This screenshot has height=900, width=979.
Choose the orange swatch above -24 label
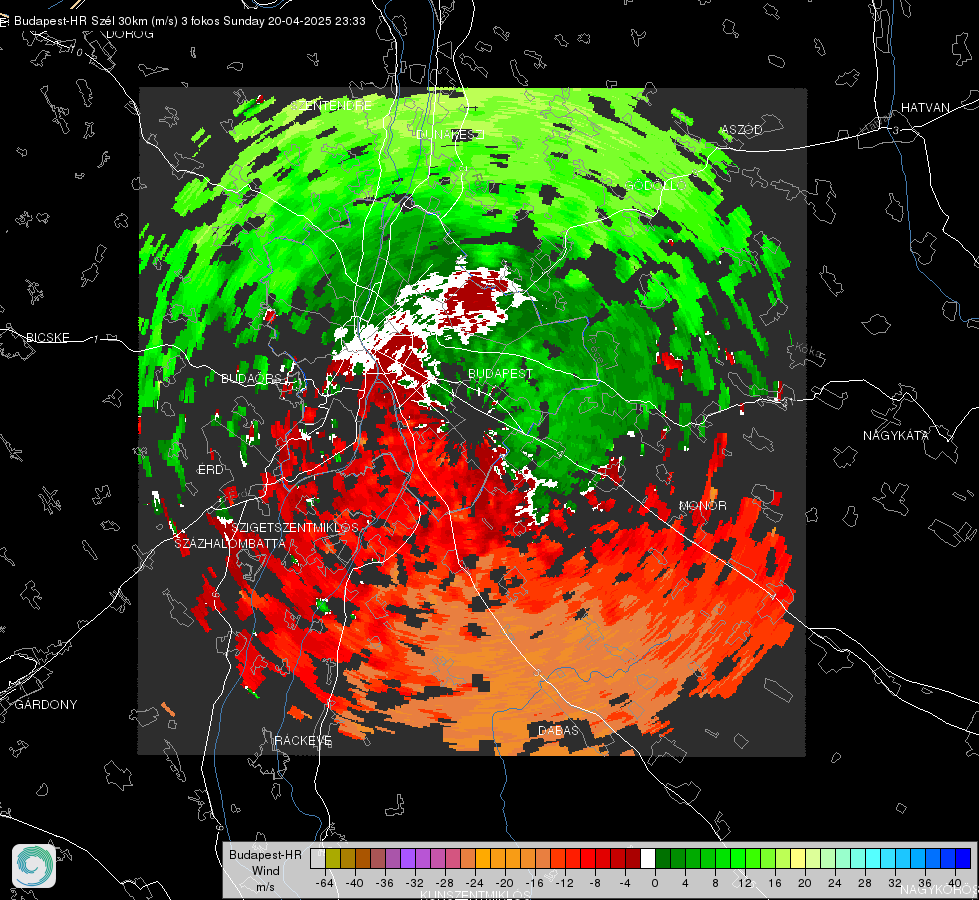tap(483, 858)
